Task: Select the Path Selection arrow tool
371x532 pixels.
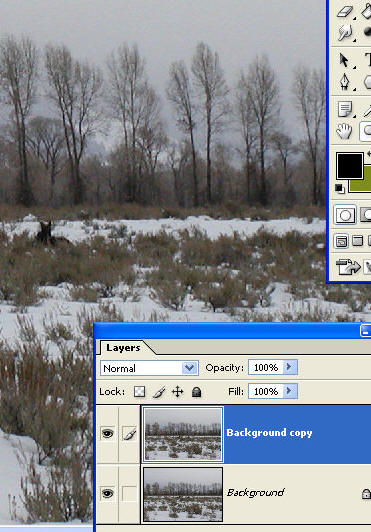Action: pos(345,60)
